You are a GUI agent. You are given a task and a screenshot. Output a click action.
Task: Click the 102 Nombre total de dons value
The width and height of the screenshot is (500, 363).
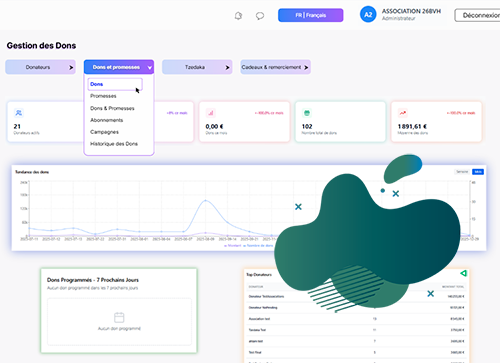pos(307,126)
